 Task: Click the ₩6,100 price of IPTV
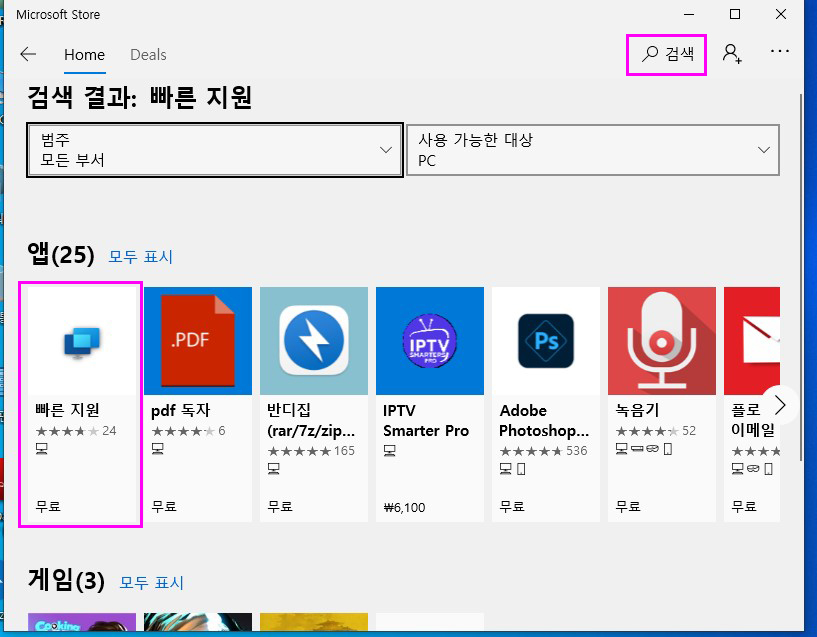pyautogui.click(x=404, y=507)
